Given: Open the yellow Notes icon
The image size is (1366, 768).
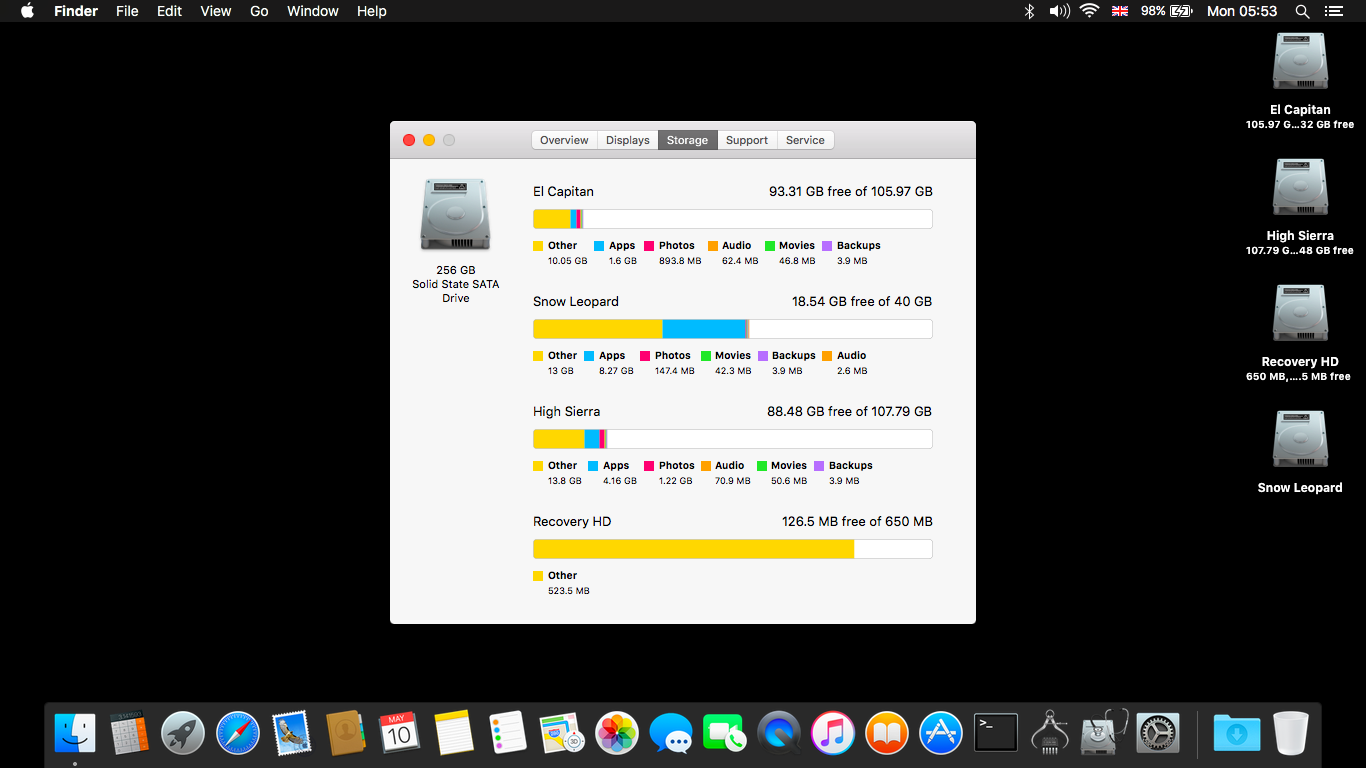Looking at the screenshot, I should (x=453, y=733).
